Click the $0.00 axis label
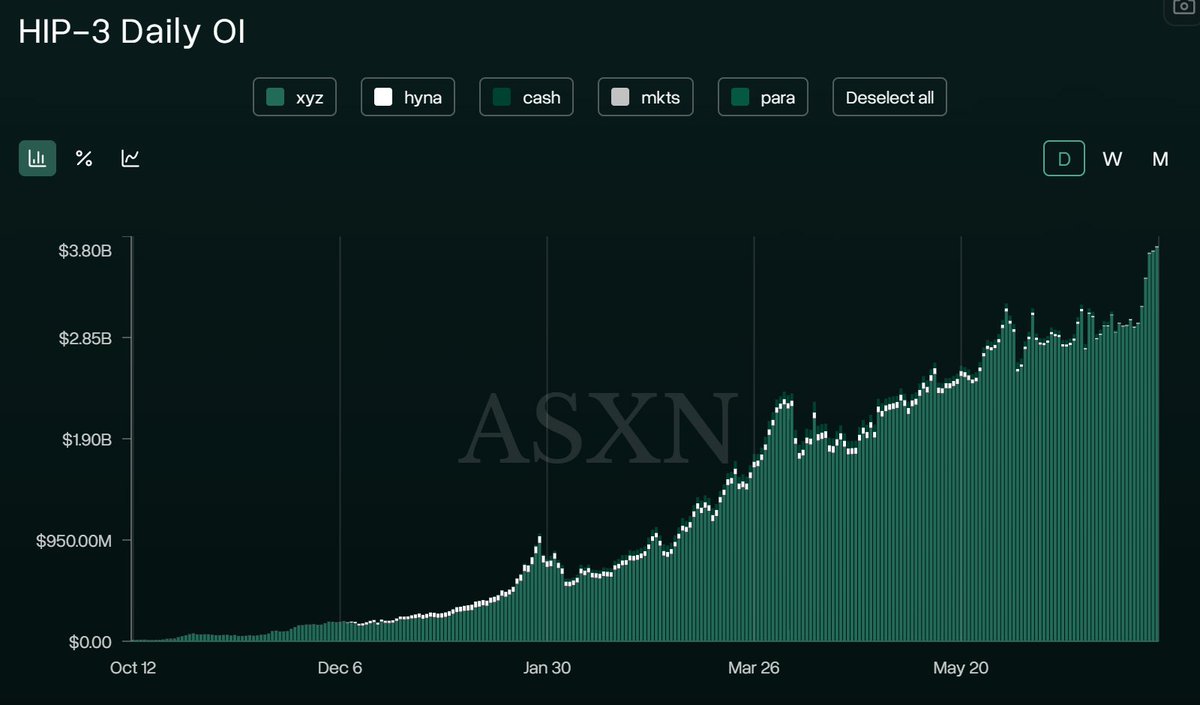The height and width of the screenshot is (705, 1200). tap(89, 641)
